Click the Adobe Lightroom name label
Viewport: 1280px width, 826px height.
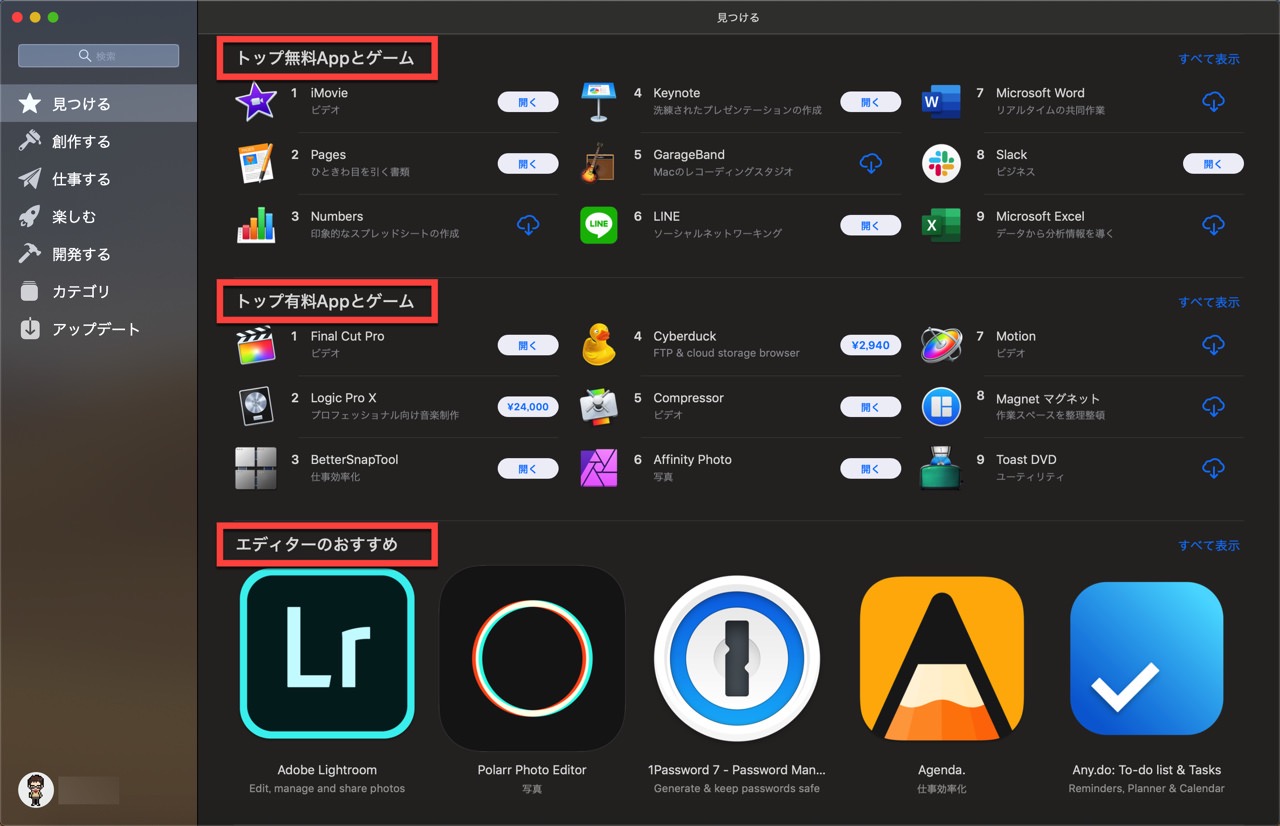327,770
